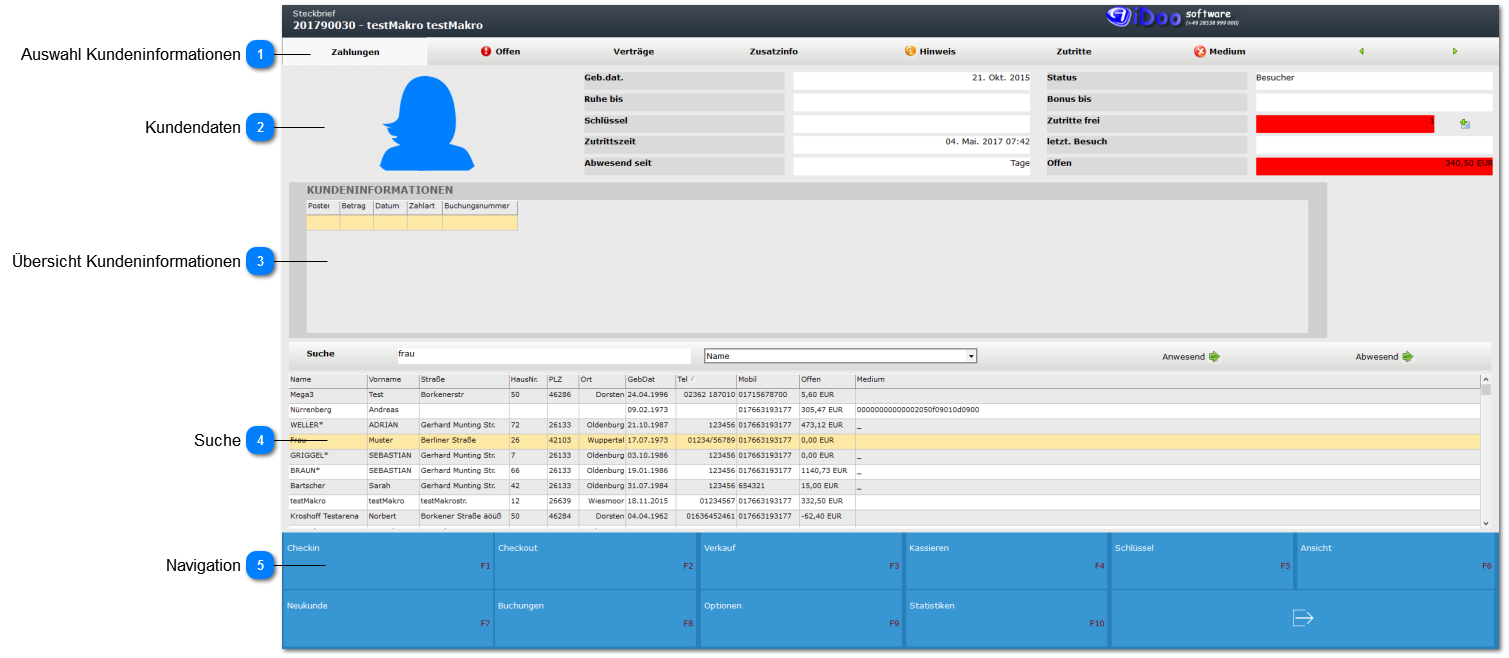
Task: Switch to the Zahlungen tab
Action: (x=355, y=52)
